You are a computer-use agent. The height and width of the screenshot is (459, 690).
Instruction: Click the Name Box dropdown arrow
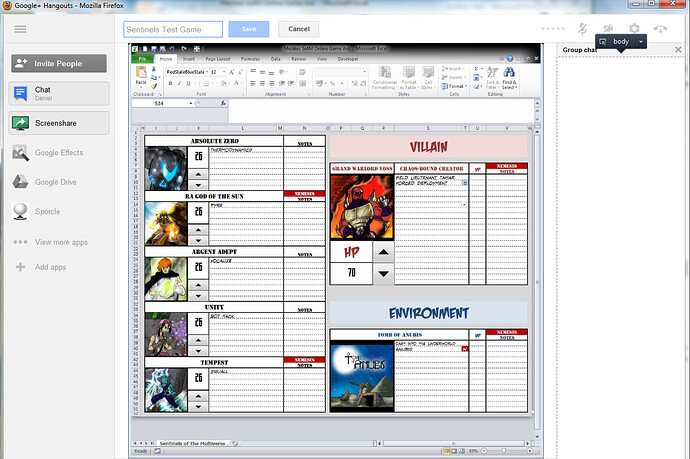[191, 103]
